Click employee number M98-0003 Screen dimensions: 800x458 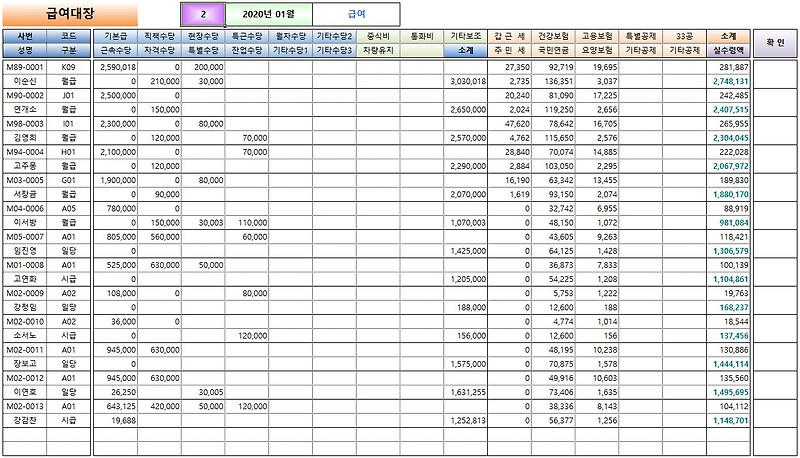coord(24,123)
